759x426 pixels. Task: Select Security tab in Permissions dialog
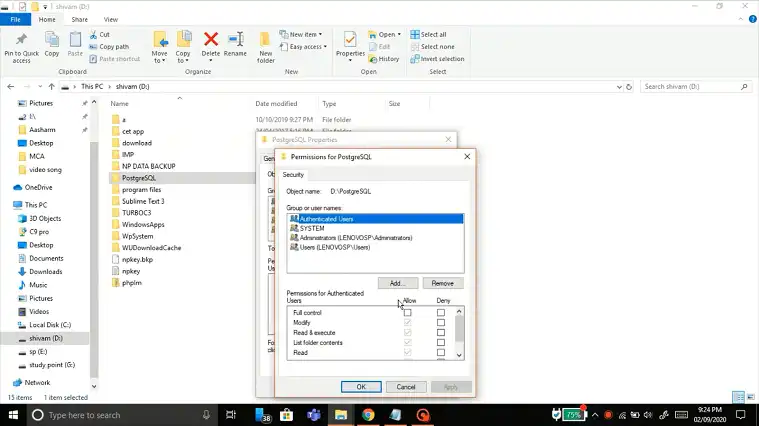293,175
